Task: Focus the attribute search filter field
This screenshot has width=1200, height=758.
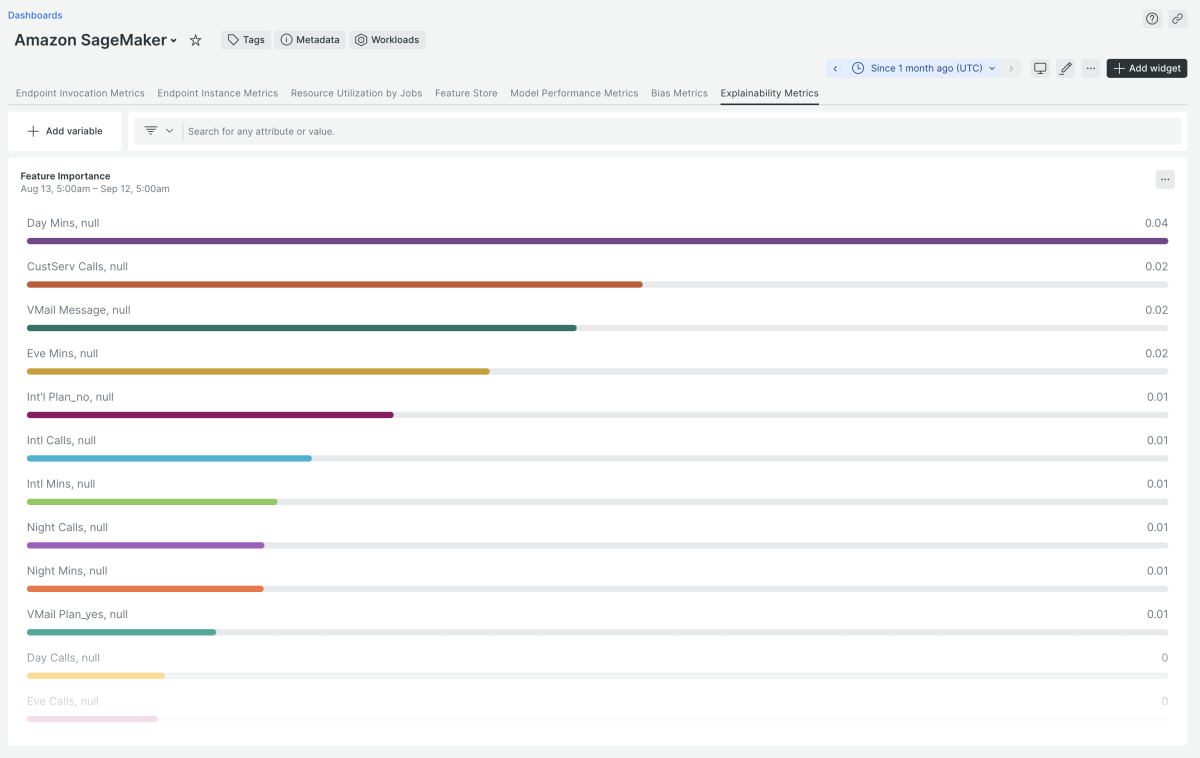Action: pyautogui.click(x=680, y=131)
